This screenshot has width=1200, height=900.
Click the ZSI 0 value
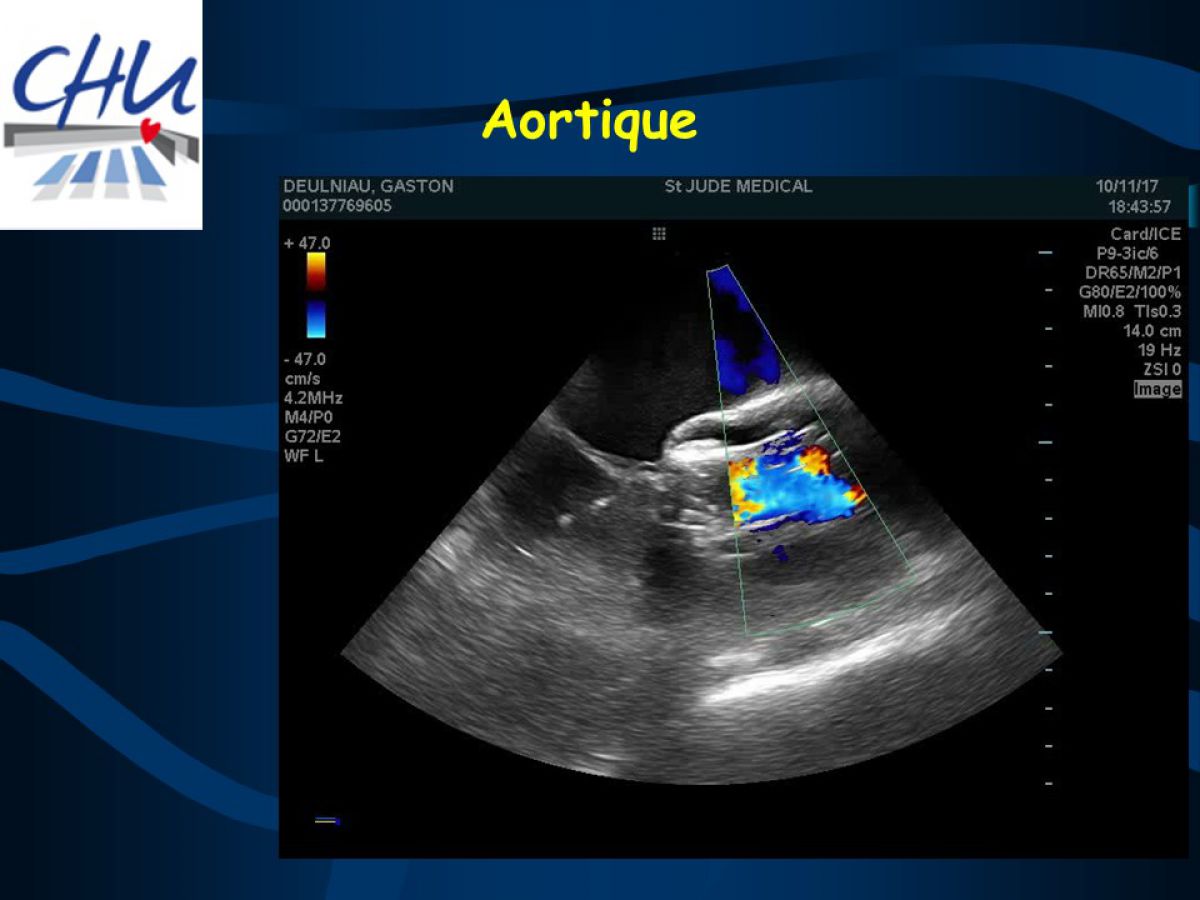1162,370
